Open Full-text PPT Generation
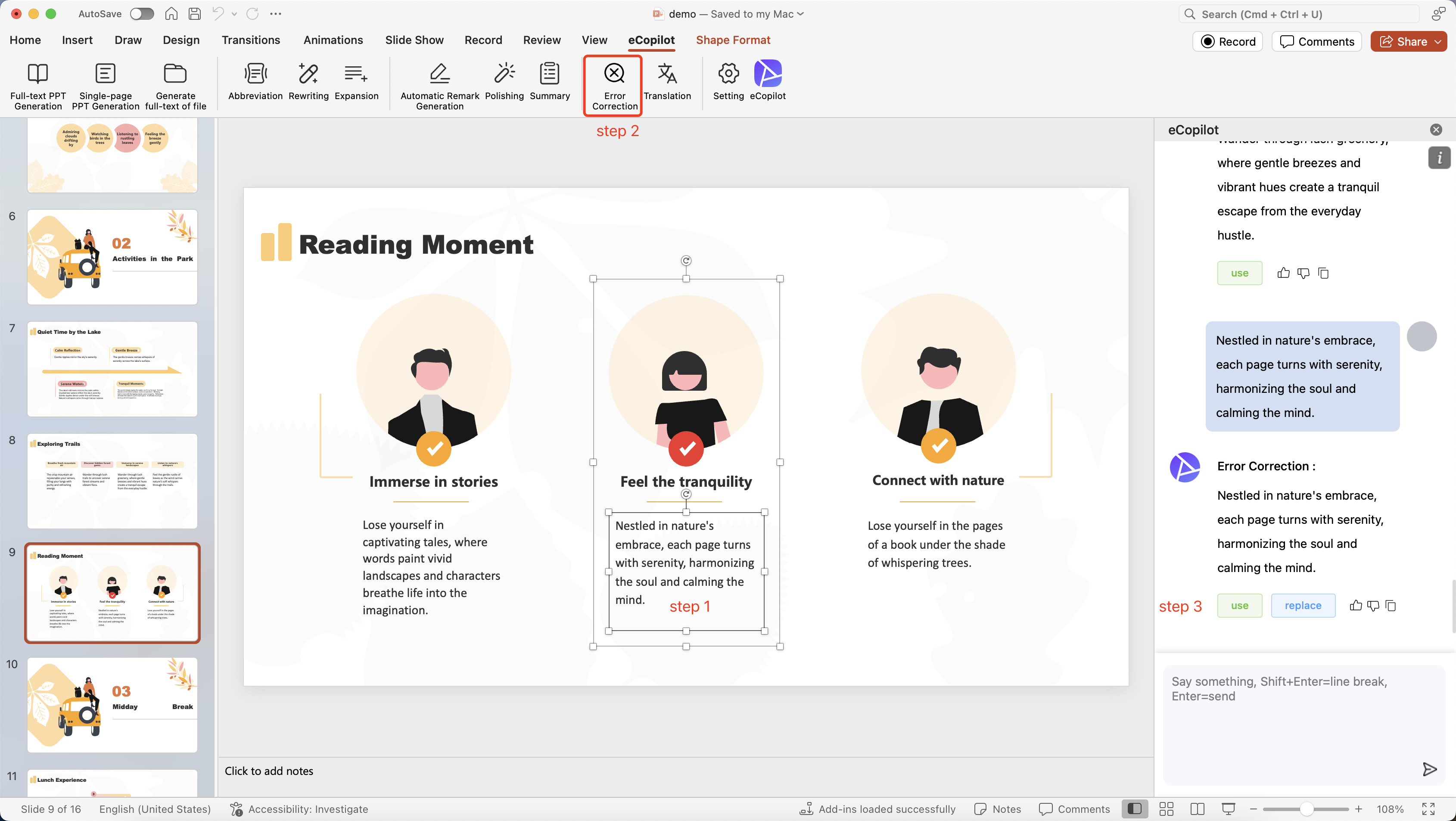The width and height of the screenshot is (1456, 821). click(x=38, y=74)
